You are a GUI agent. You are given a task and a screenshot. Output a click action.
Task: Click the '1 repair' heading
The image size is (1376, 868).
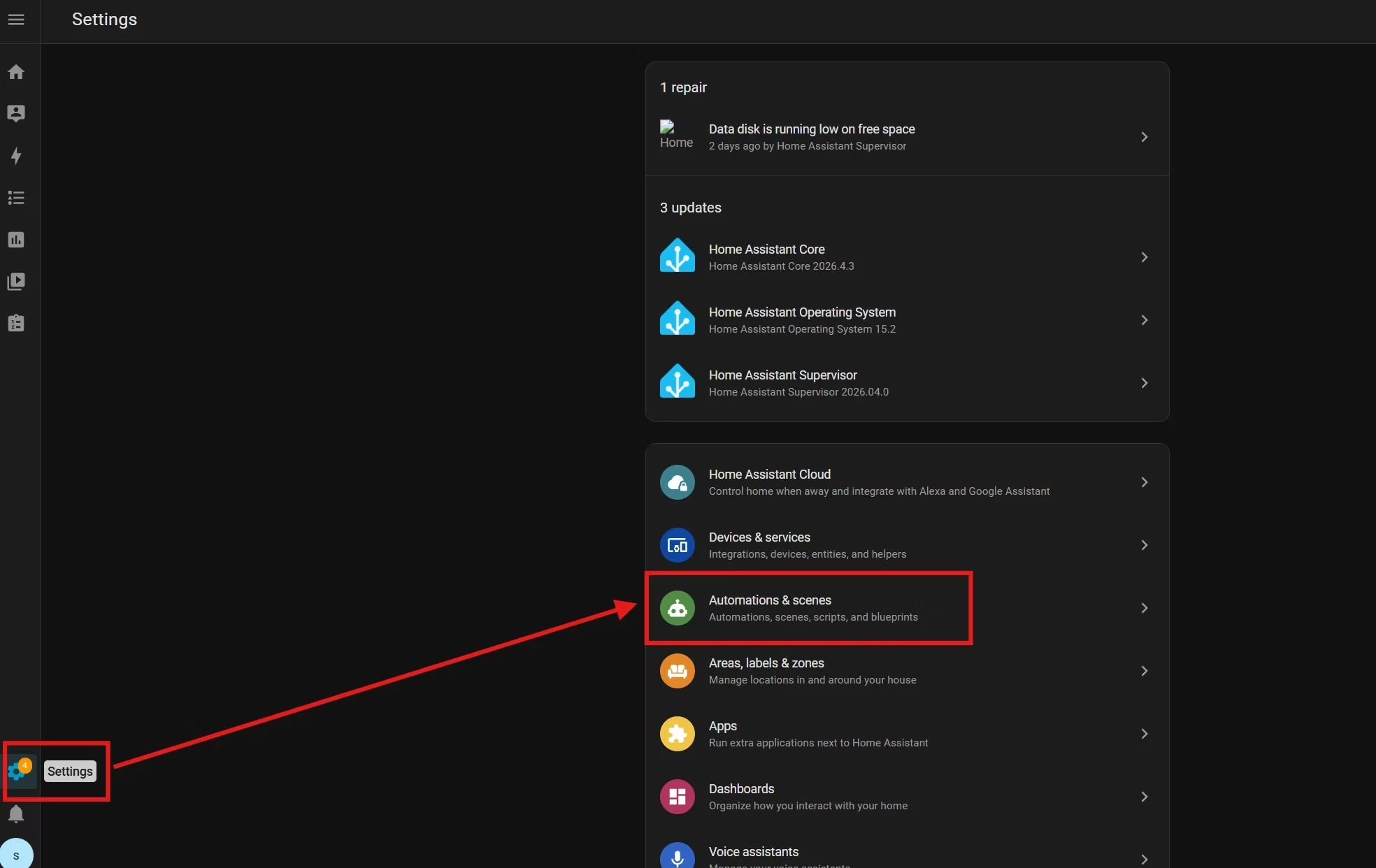(683, 87)
